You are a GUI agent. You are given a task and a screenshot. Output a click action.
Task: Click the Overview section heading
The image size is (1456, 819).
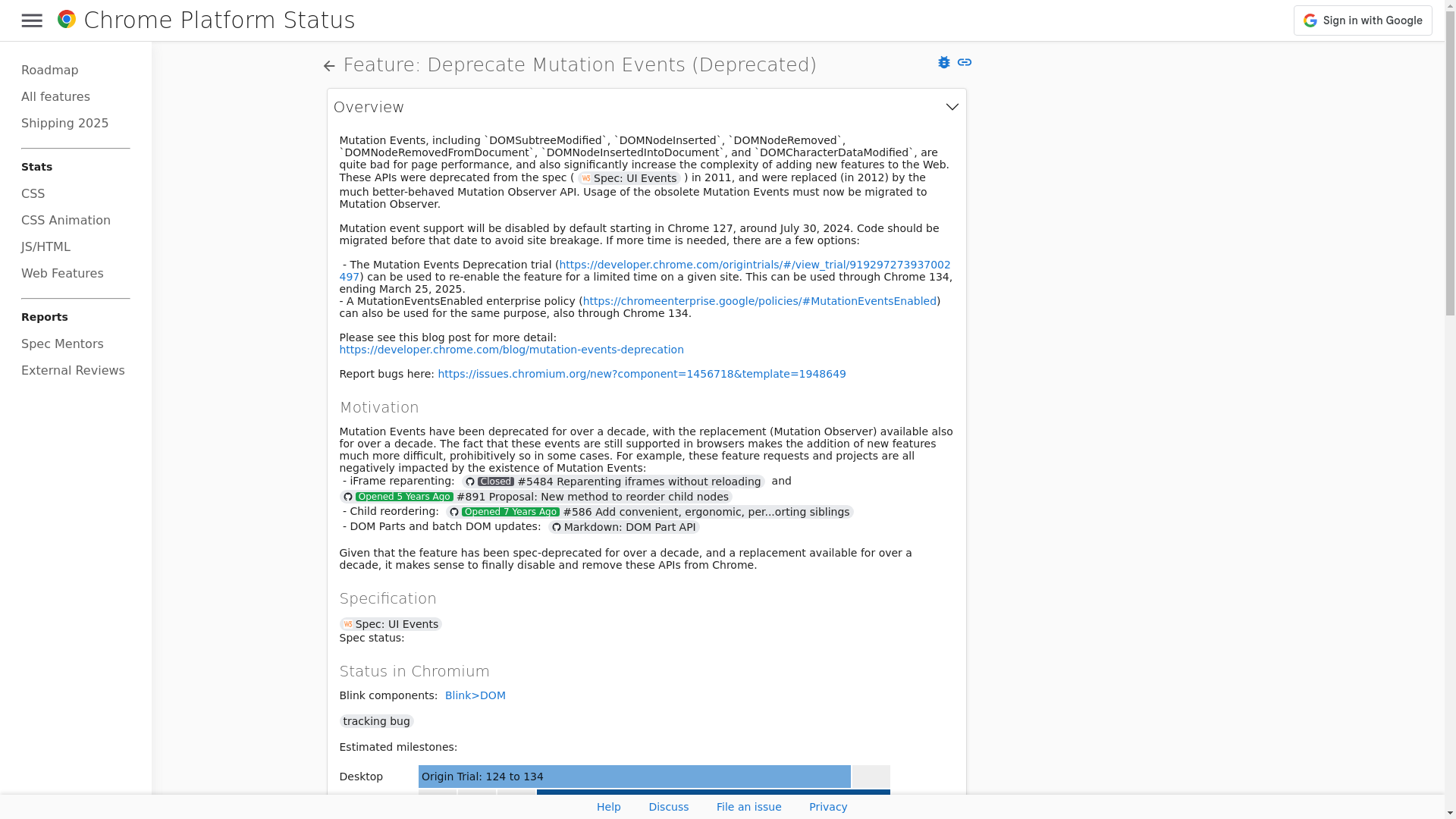click(369, 107)
